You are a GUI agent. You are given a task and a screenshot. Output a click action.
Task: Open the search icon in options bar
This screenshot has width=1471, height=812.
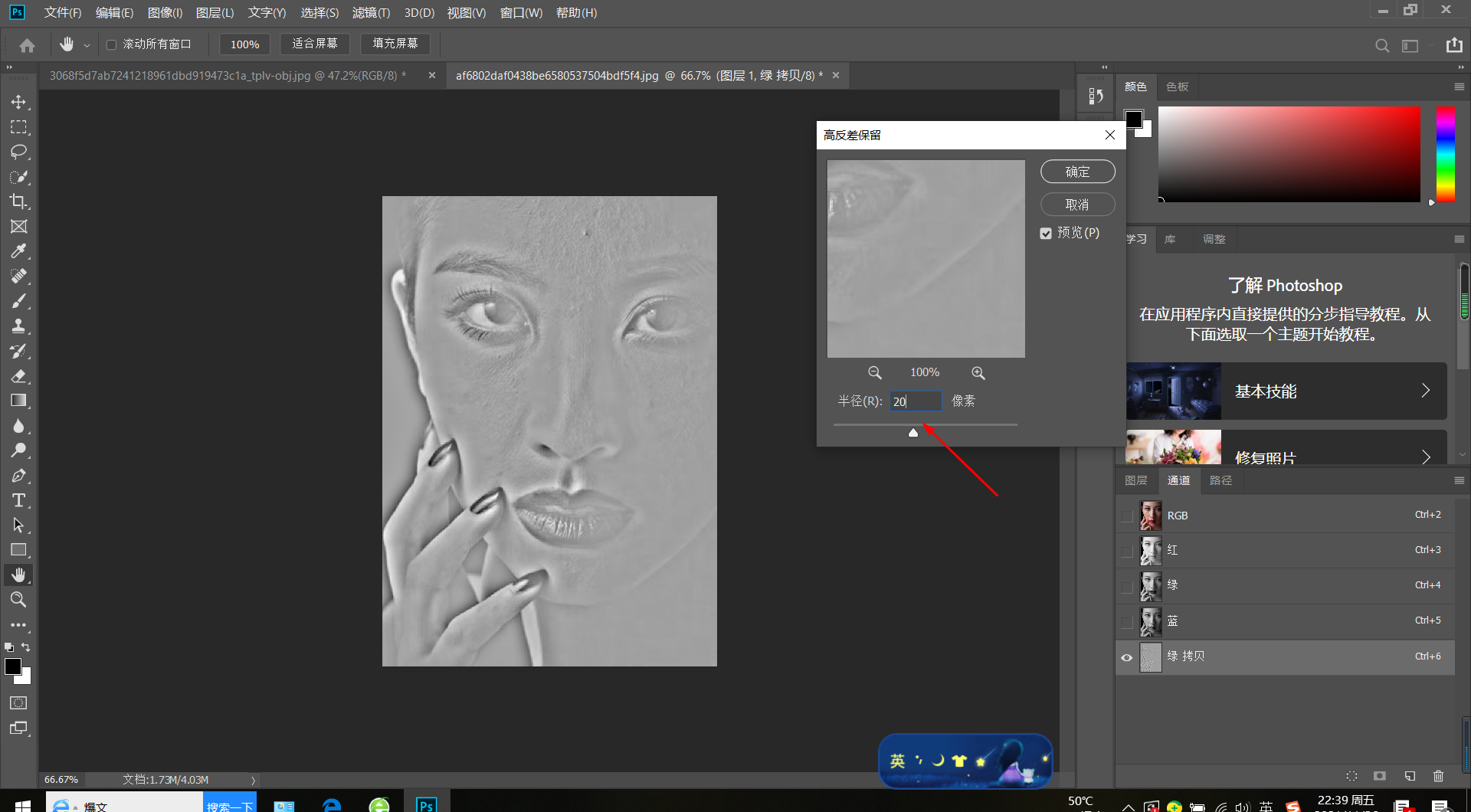(x=1382, y=46)
